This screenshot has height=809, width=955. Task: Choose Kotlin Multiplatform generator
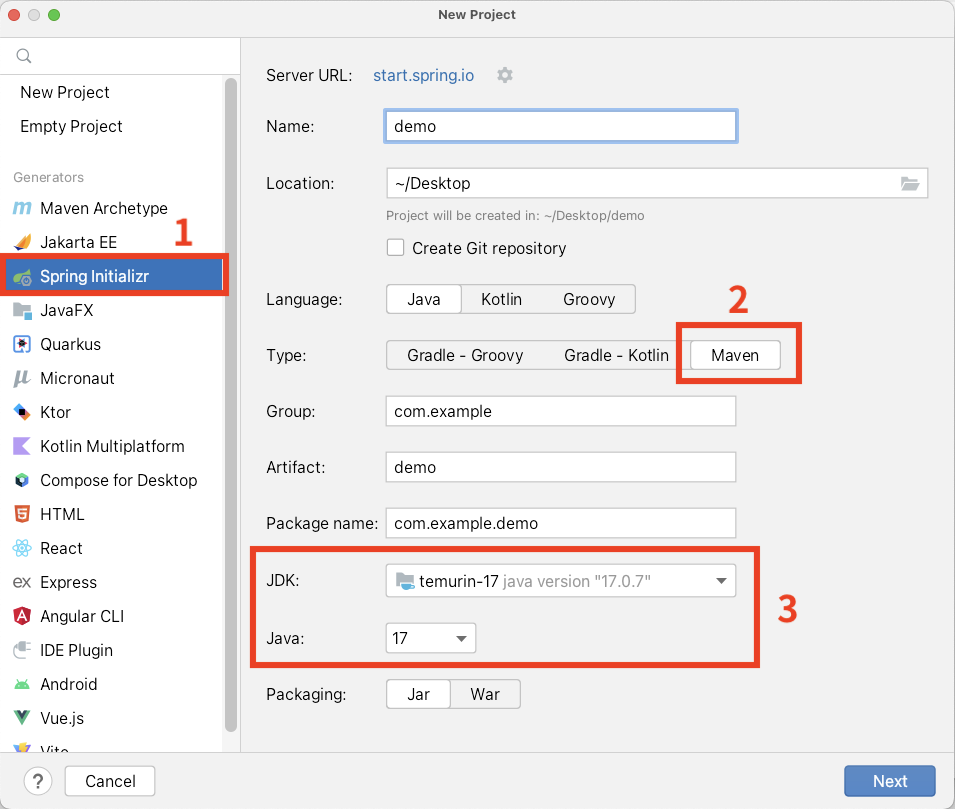tap(112, 447)
